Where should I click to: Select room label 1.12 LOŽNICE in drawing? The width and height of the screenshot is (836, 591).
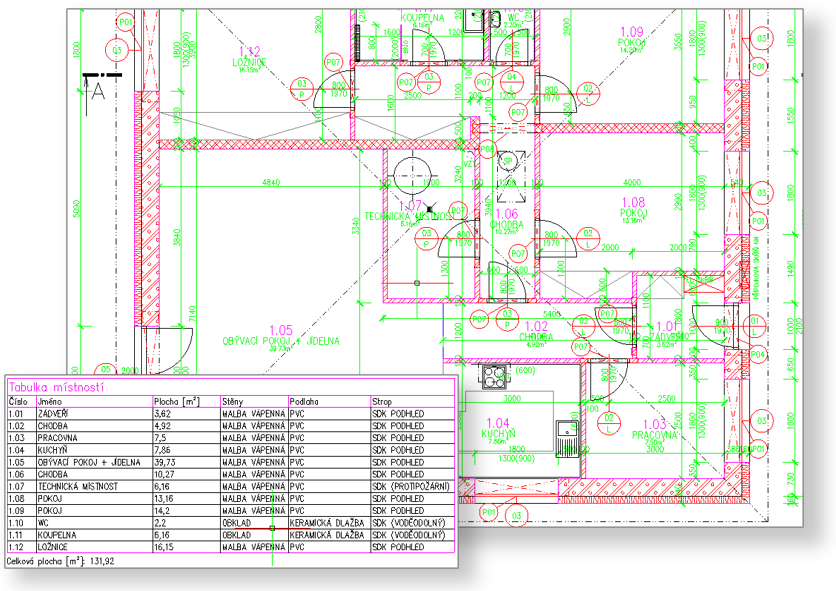248,58
